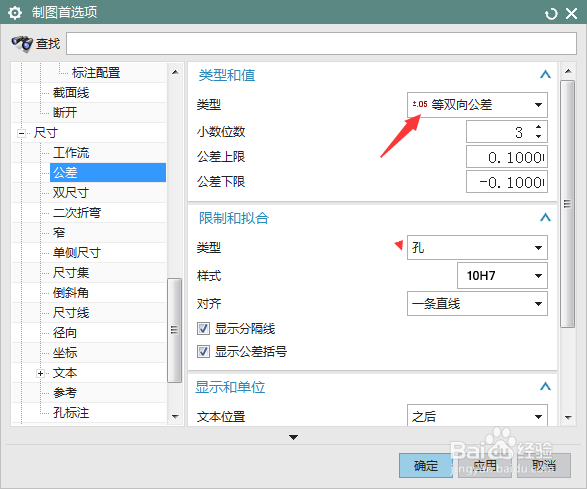The image size is (587, 489).
Task: Collapse the 显示和单位 section
Action: [545, 386]
